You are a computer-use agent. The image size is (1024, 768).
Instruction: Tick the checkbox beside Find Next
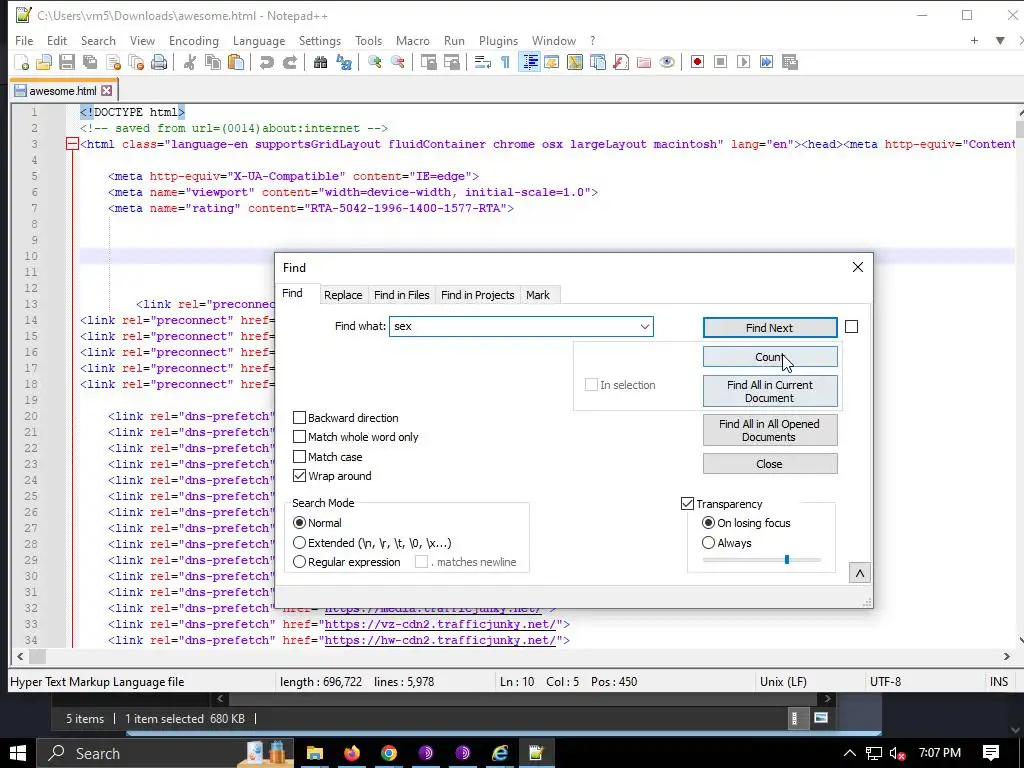click(852, 327)
